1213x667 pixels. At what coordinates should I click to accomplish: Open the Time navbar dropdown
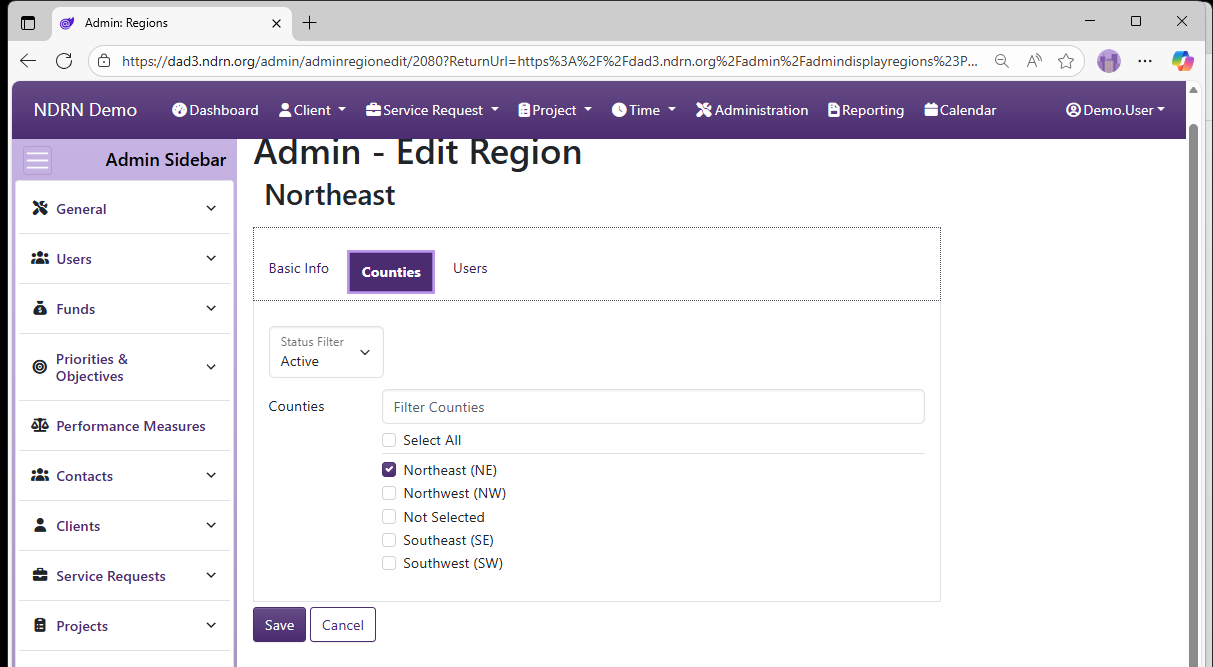click(644, 110)
